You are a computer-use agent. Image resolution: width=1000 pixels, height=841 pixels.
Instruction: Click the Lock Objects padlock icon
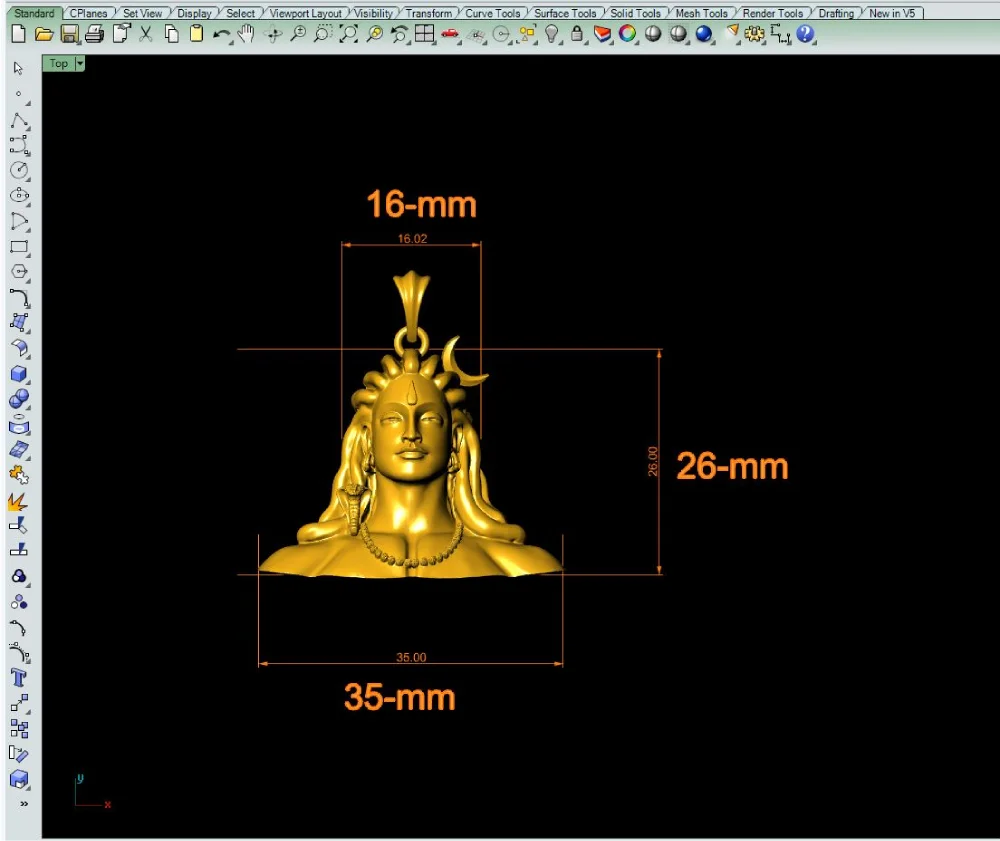pyautogui.click(x=577, y=34)
